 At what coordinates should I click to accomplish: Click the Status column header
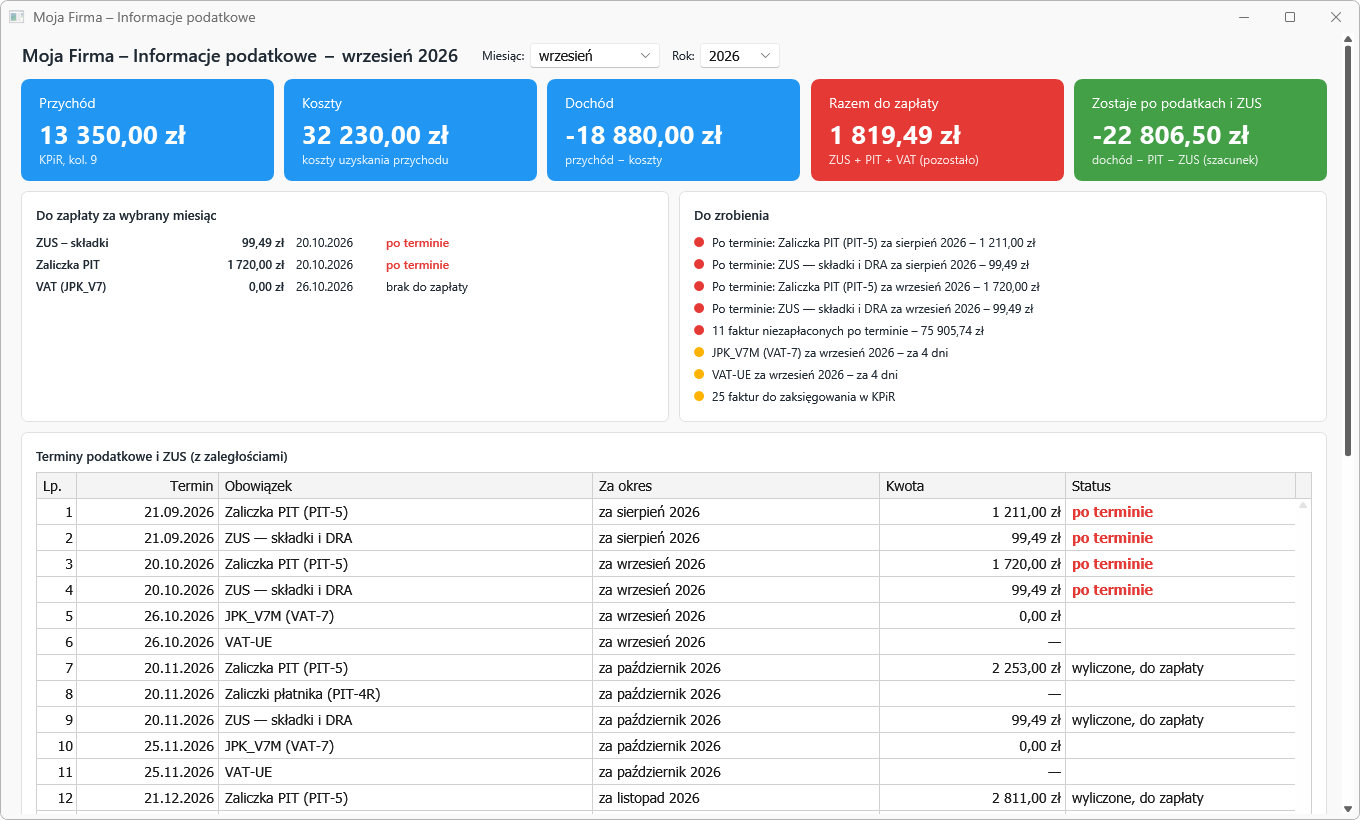[1180, 486]
